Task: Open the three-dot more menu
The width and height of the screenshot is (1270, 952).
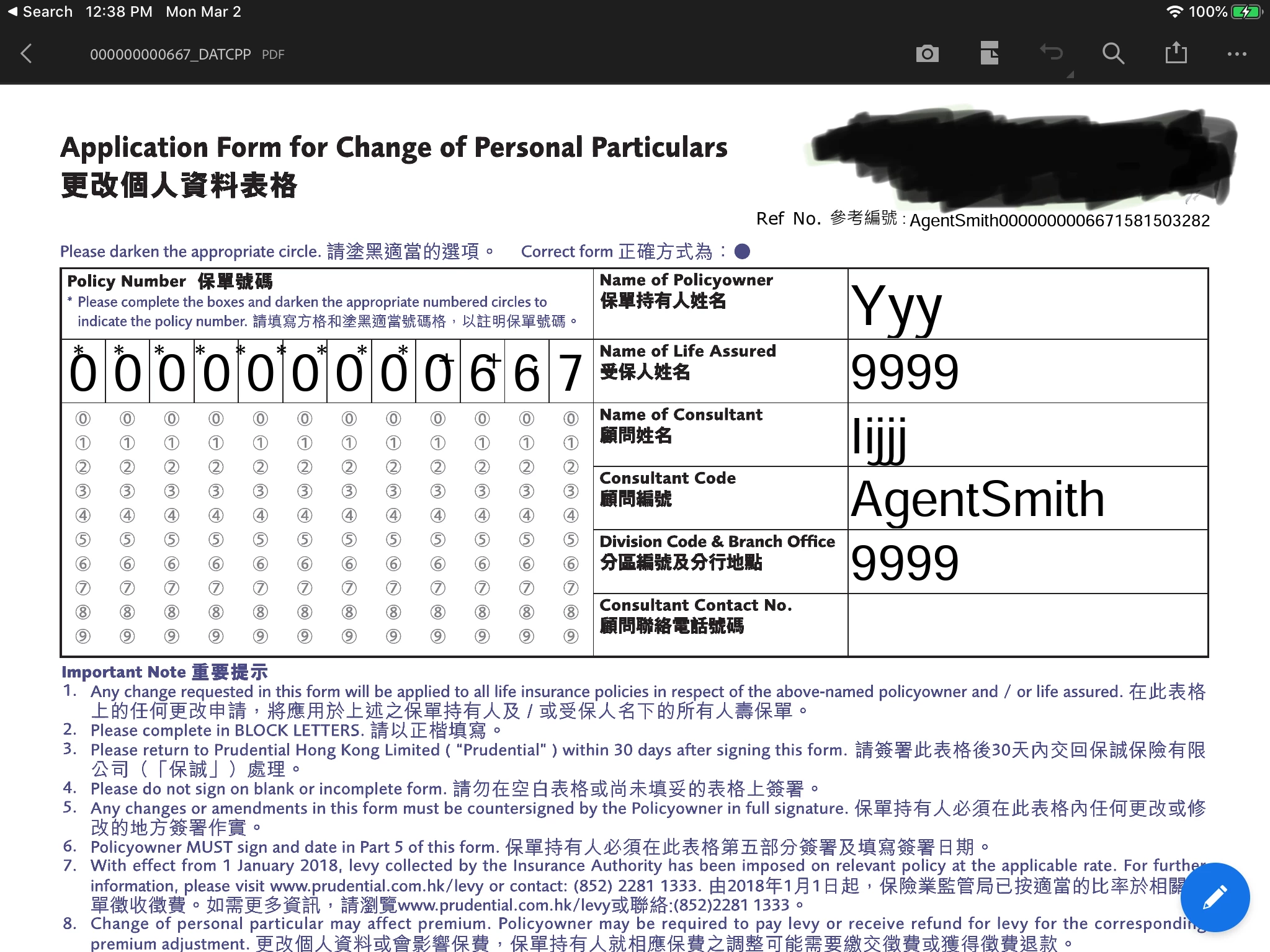Action: pos(1236,54)
